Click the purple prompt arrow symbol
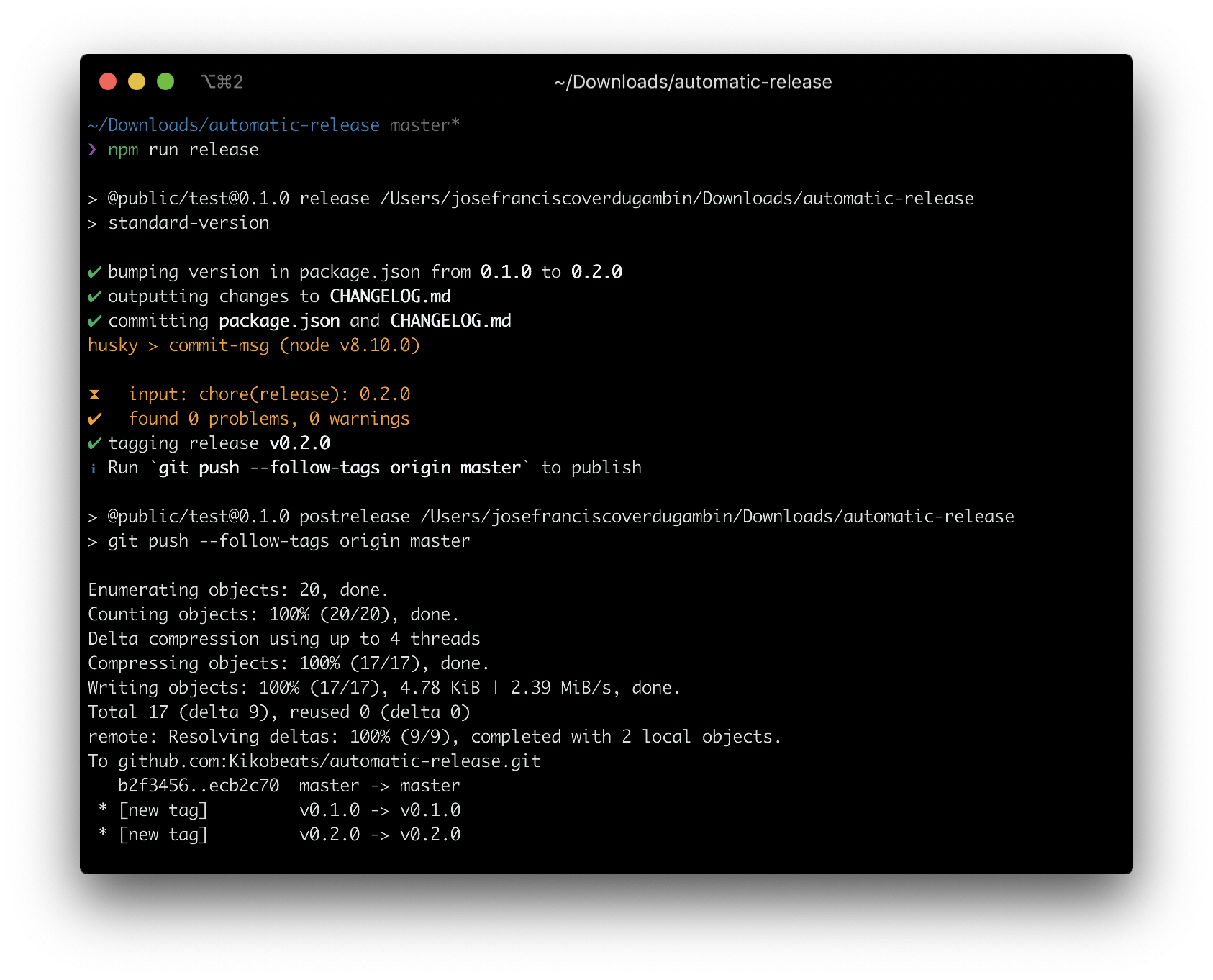The image size is (1213, 980). click(92, 150)
